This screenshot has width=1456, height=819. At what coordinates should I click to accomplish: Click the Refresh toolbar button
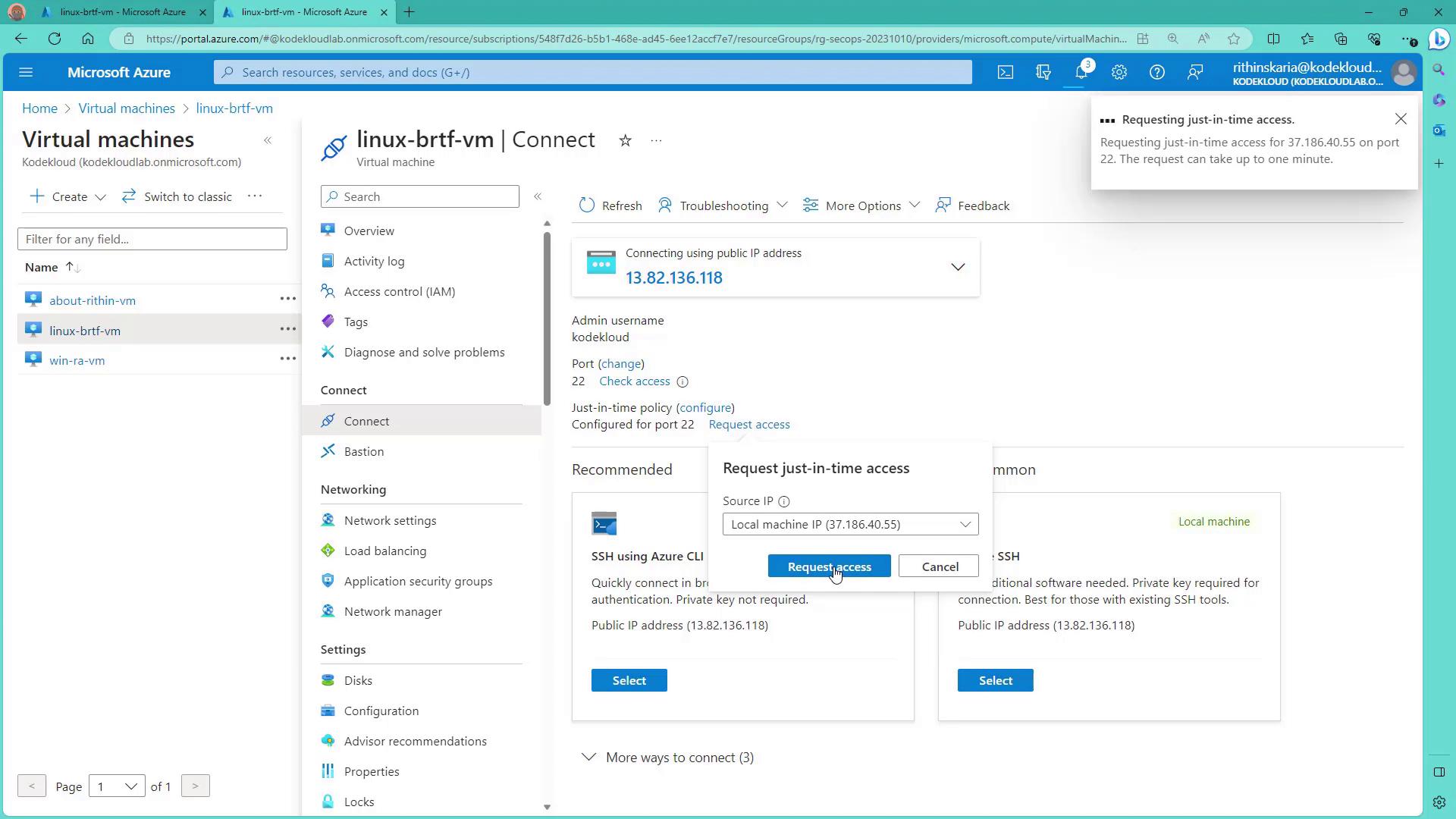(x=610, y=206)
